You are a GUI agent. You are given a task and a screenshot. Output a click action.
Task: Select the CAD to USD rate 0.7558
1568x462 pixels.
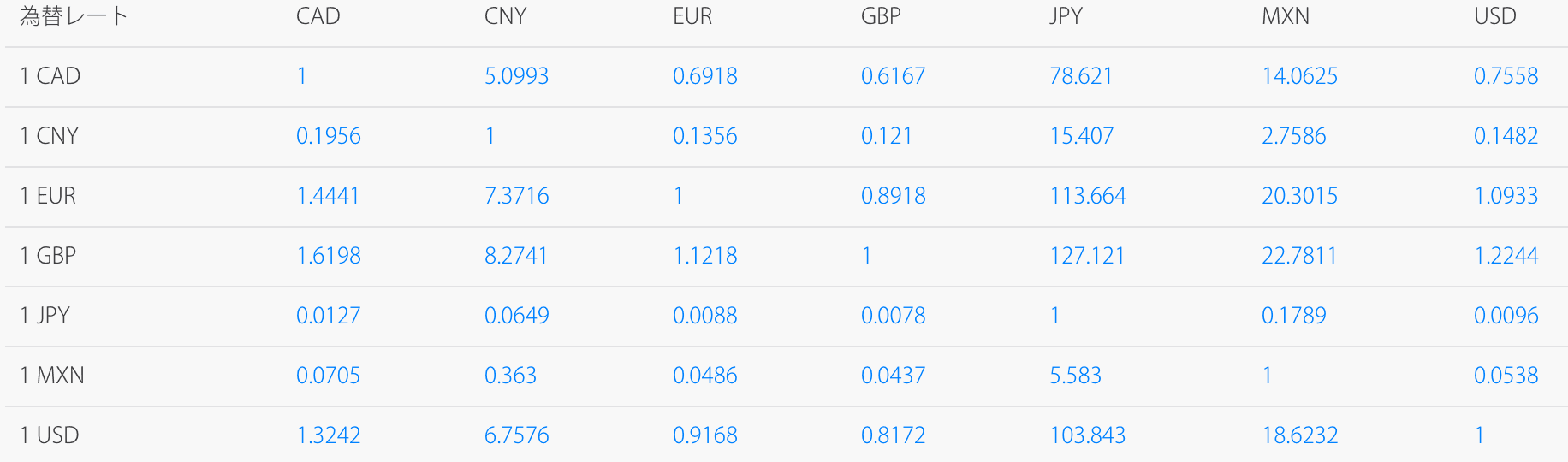click(x=1506, y=76)
